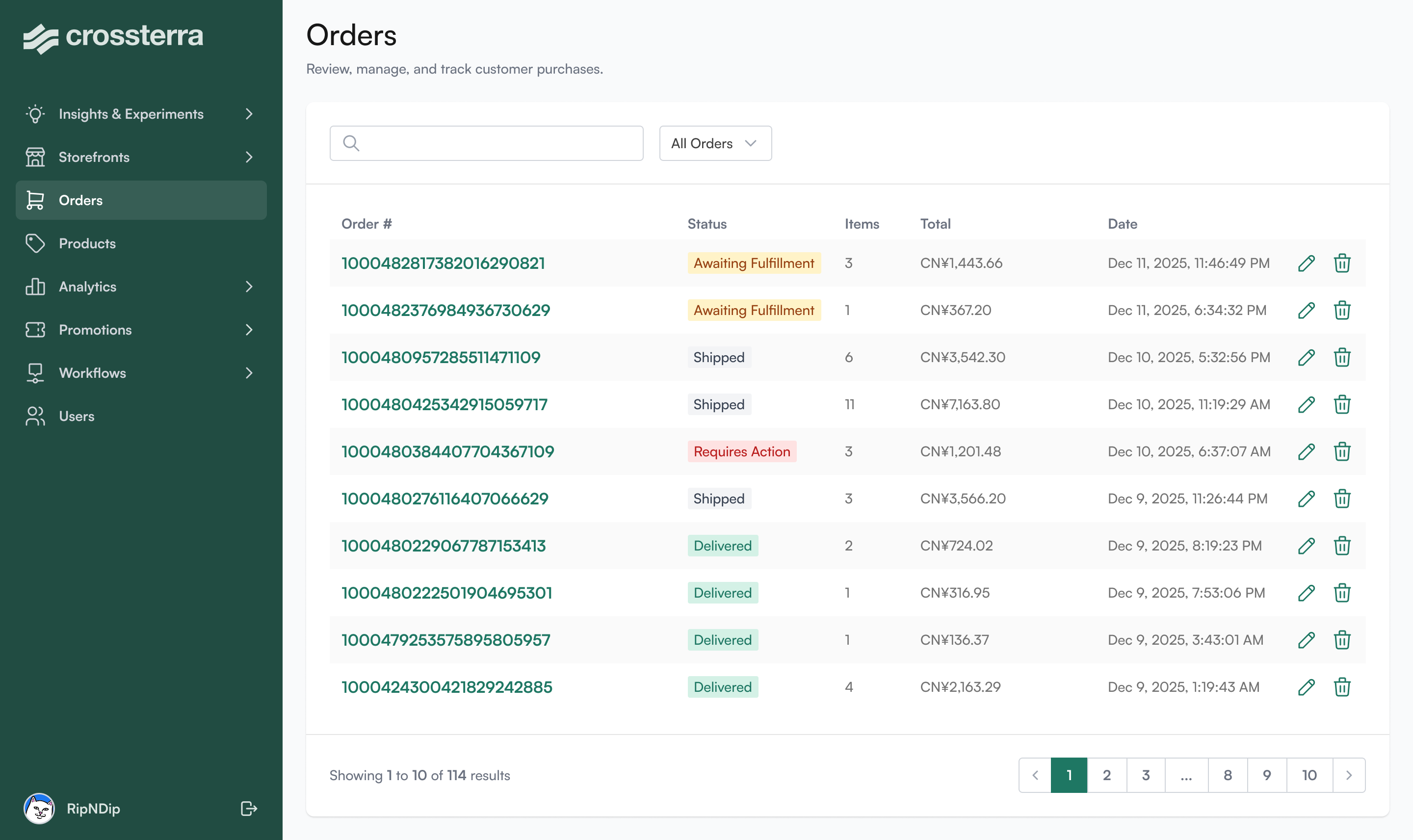Screen dimensions: 1413x840
Task: Open Products in the sidebar
Action: click(87, 243)
